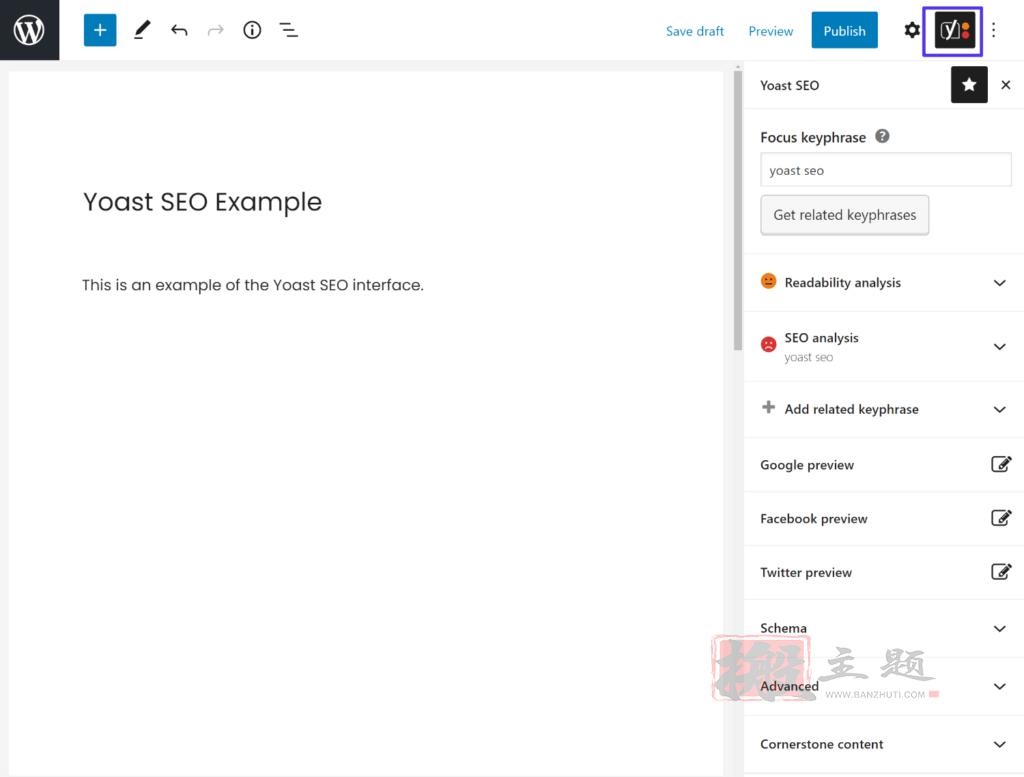Click the SEO analysis red sad face
The image size is (1024, 777).
(769, 344)
